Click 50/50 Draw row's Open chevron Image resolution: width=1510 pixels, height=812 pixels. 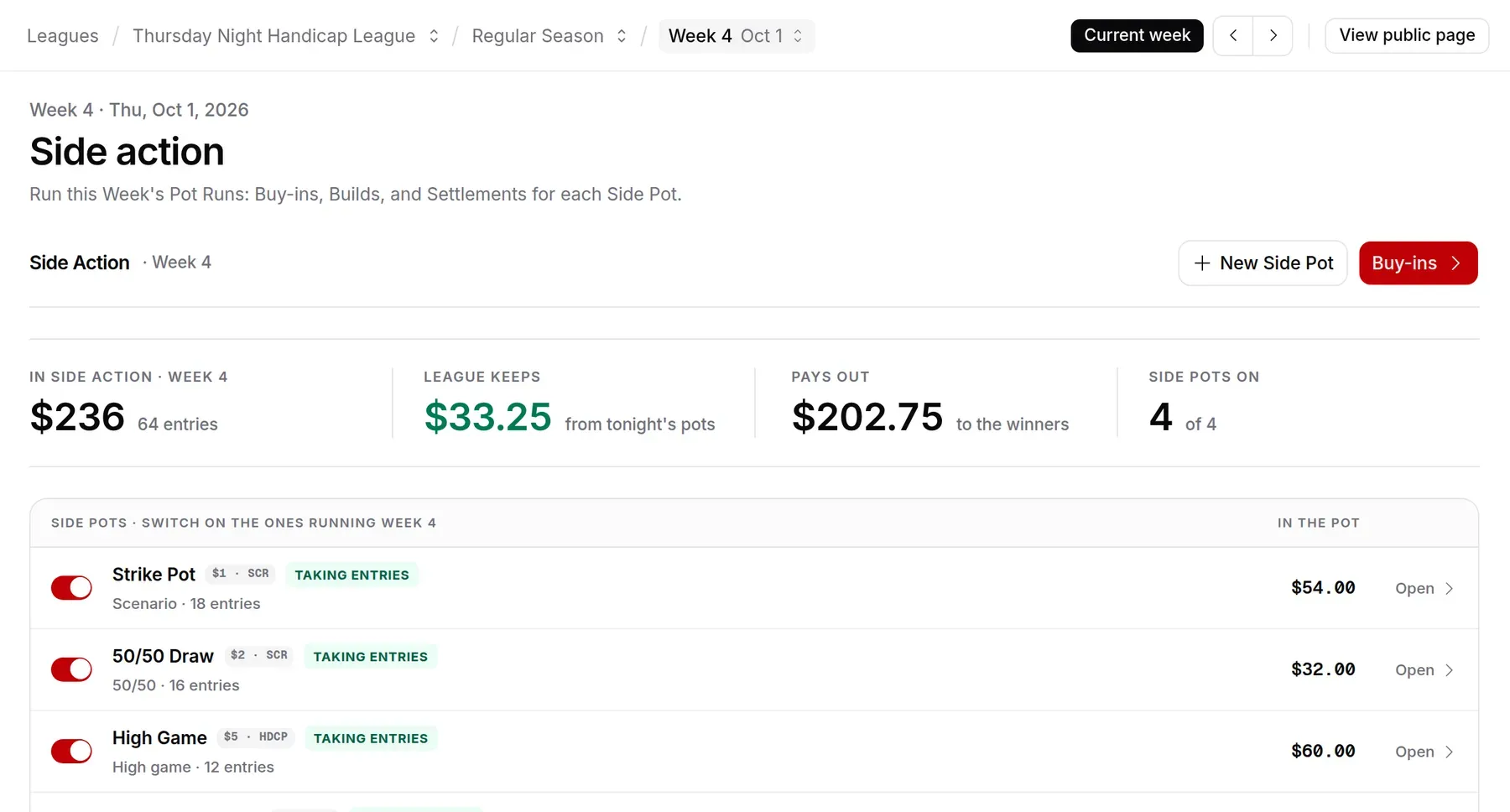[1449, 670]
